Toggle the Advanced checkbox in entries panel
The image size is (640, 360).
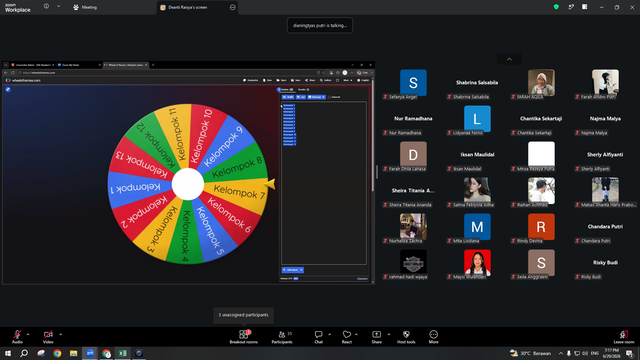click(329, 97)
